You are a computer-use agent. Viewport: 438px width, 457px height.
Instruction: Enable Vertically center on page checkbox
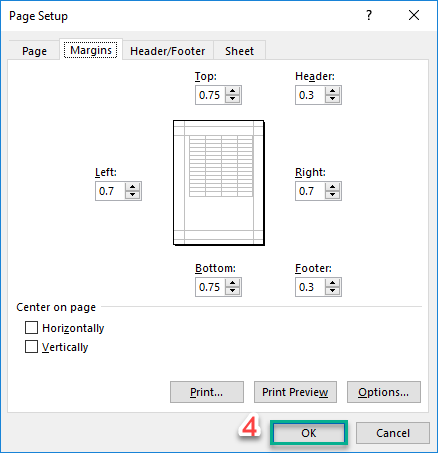pyautogui.click(x=31, y=347)
